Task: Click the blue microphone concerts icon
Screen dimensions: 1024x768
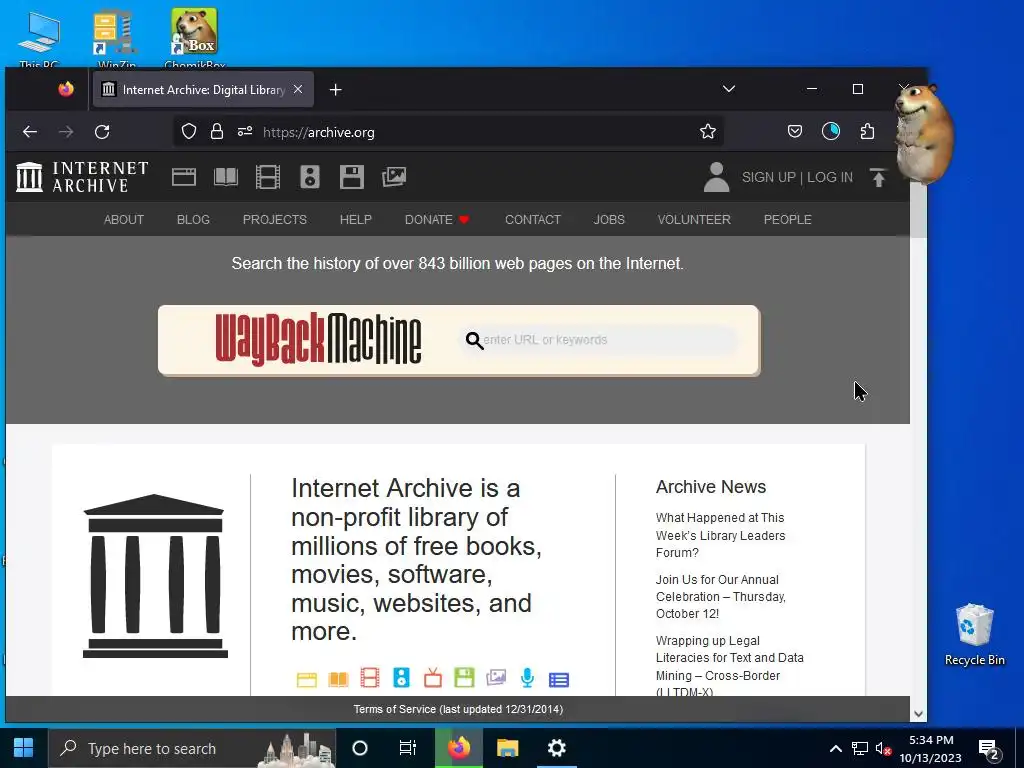Action: point(528,678)
